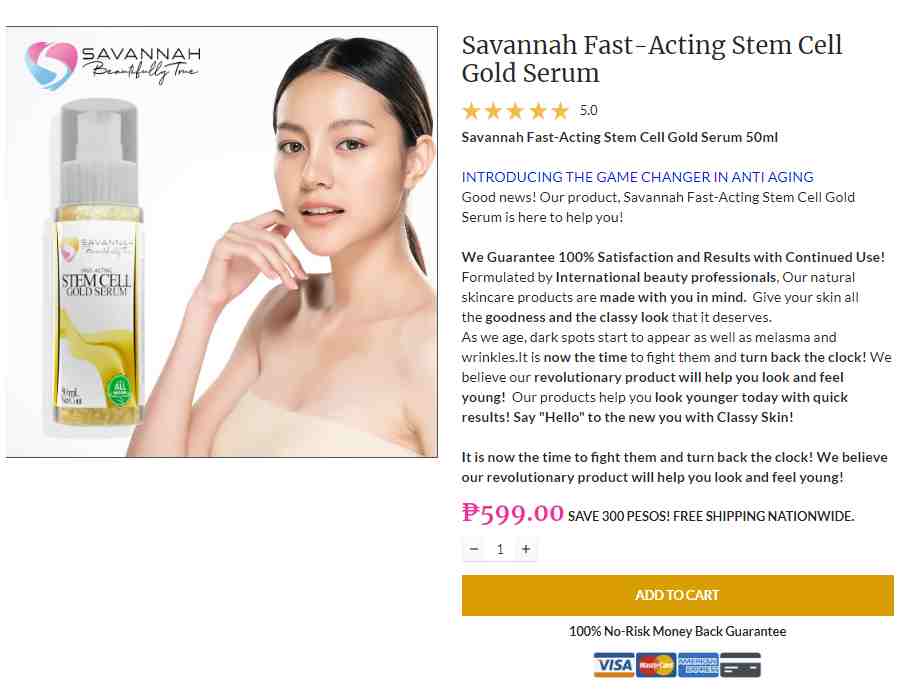Click the fifth gold rating star
The width and height of the screenshot is (900, 690).
[560, 110]
